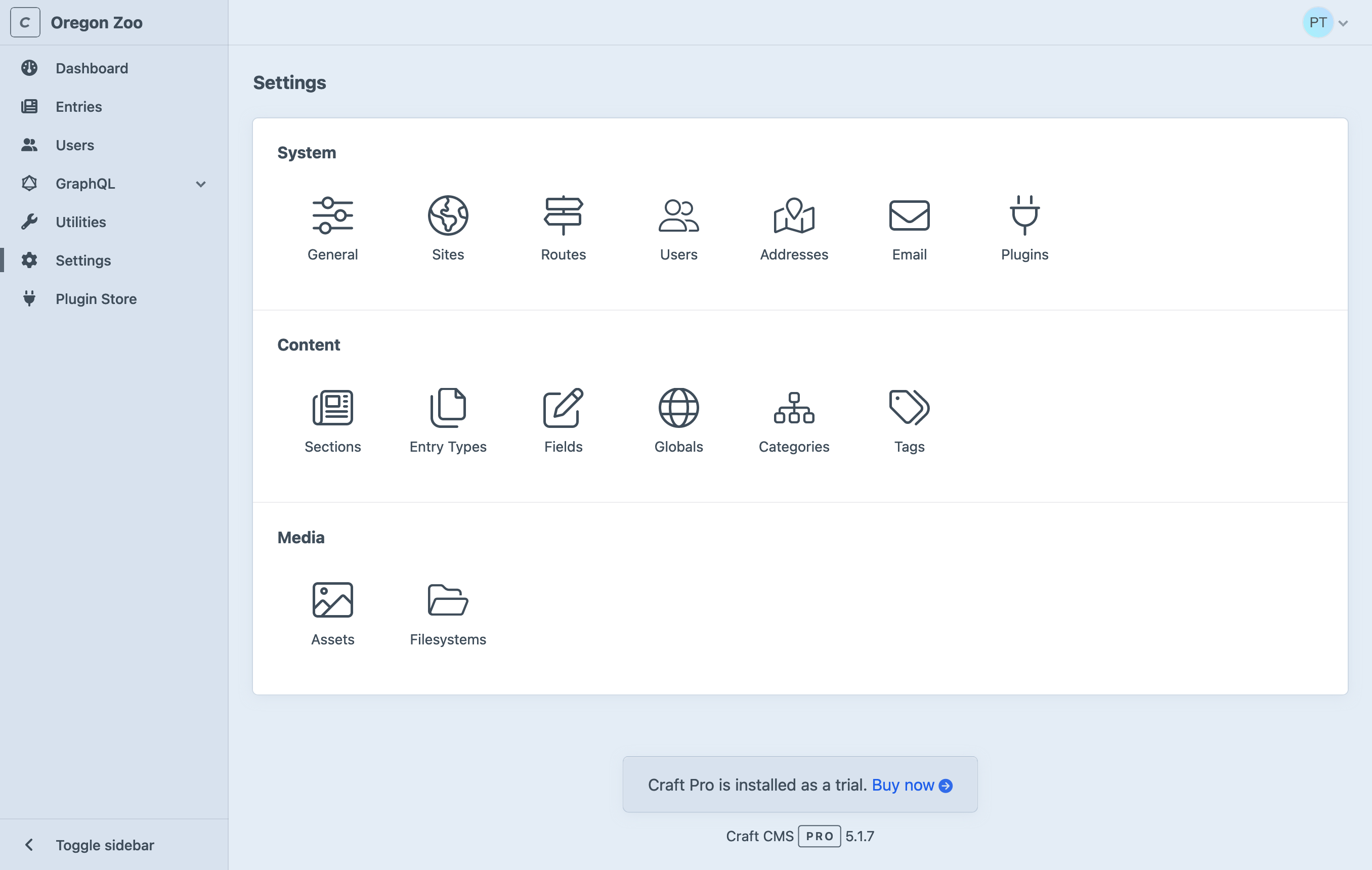Open Routes settings

563,228
